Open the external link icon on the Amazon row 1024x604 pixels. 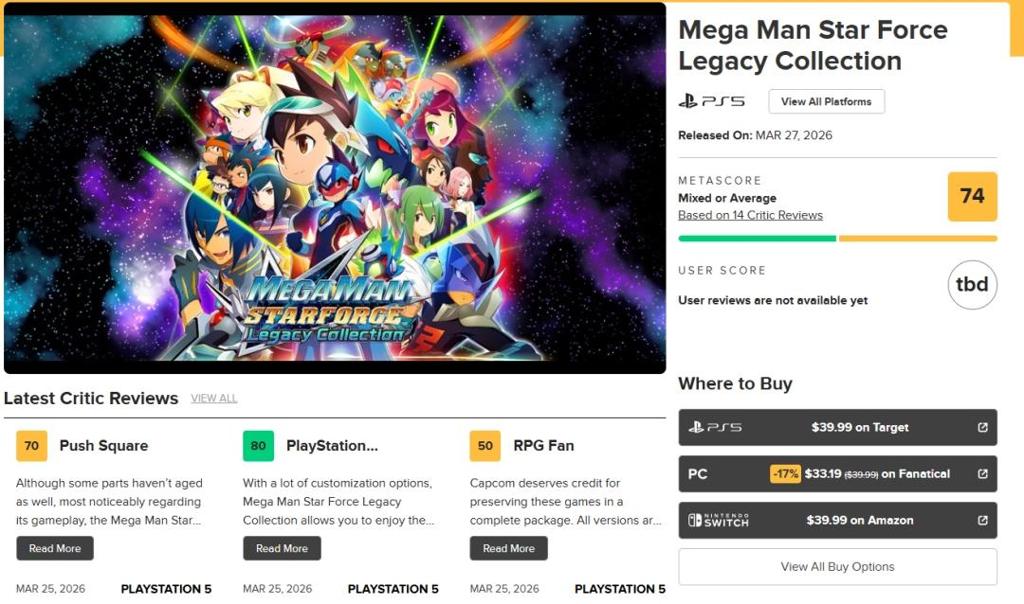click(981, 519)
